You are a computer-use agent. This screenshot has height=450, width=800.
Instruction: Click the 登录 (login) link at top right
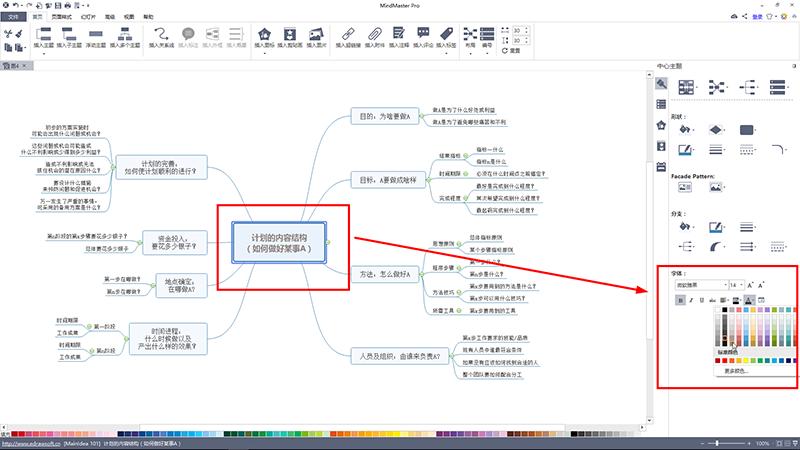[x=757, y=17]
